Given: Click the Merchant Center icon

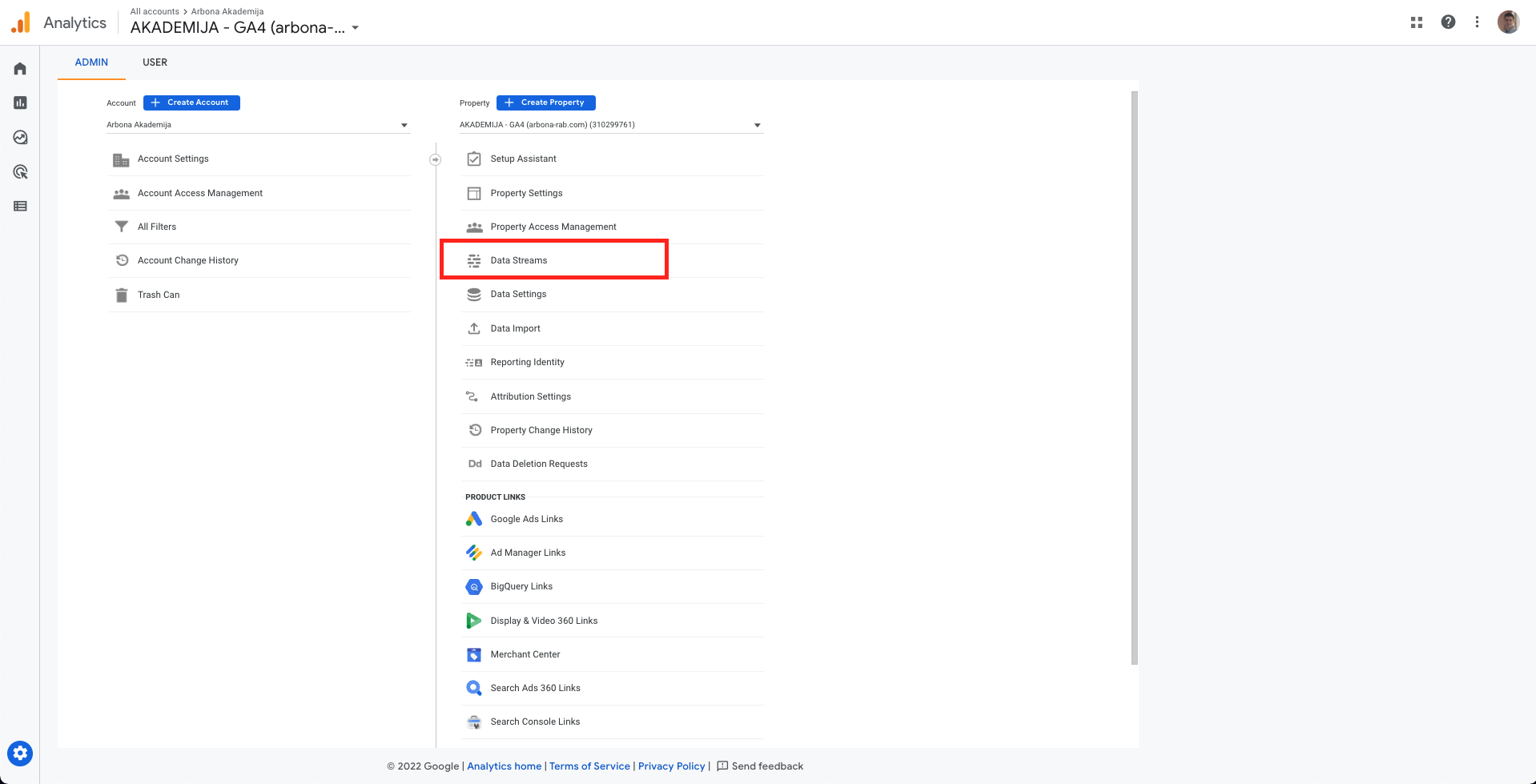Looking at the screenshot, I should [474, 654].
